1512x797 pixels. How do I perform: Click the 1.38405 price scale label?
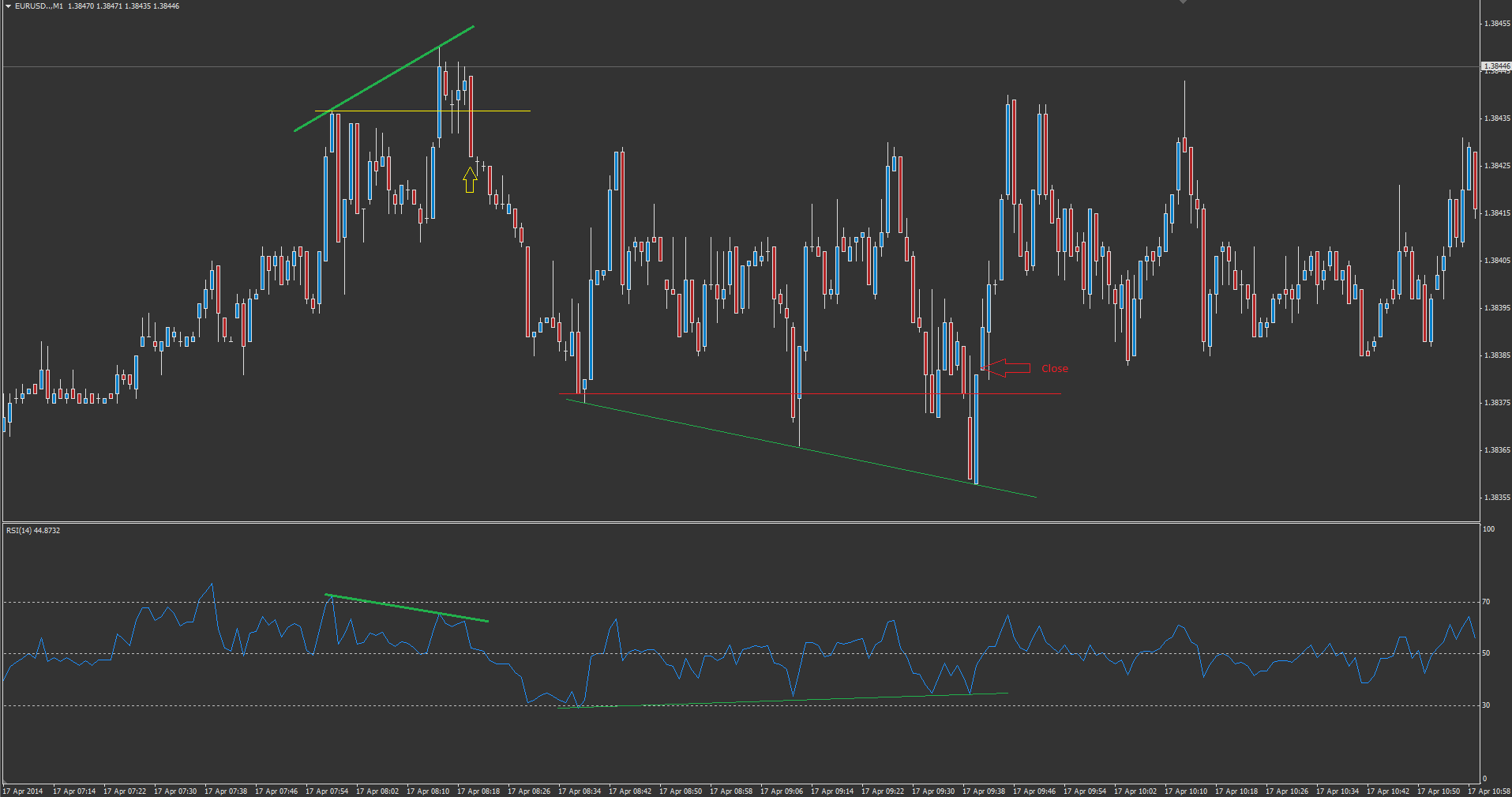[1497, 261]
